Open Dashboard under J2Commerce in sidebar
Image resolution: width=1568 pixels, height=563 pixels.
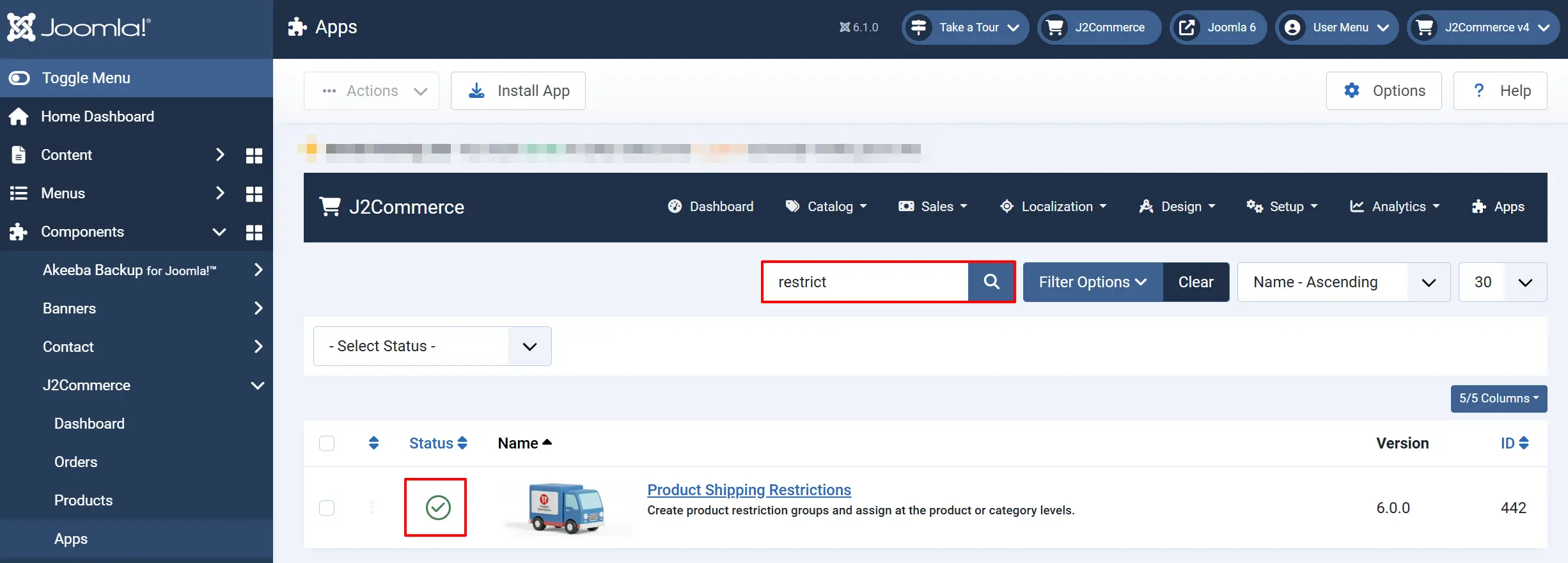click(x=90, y=424)
